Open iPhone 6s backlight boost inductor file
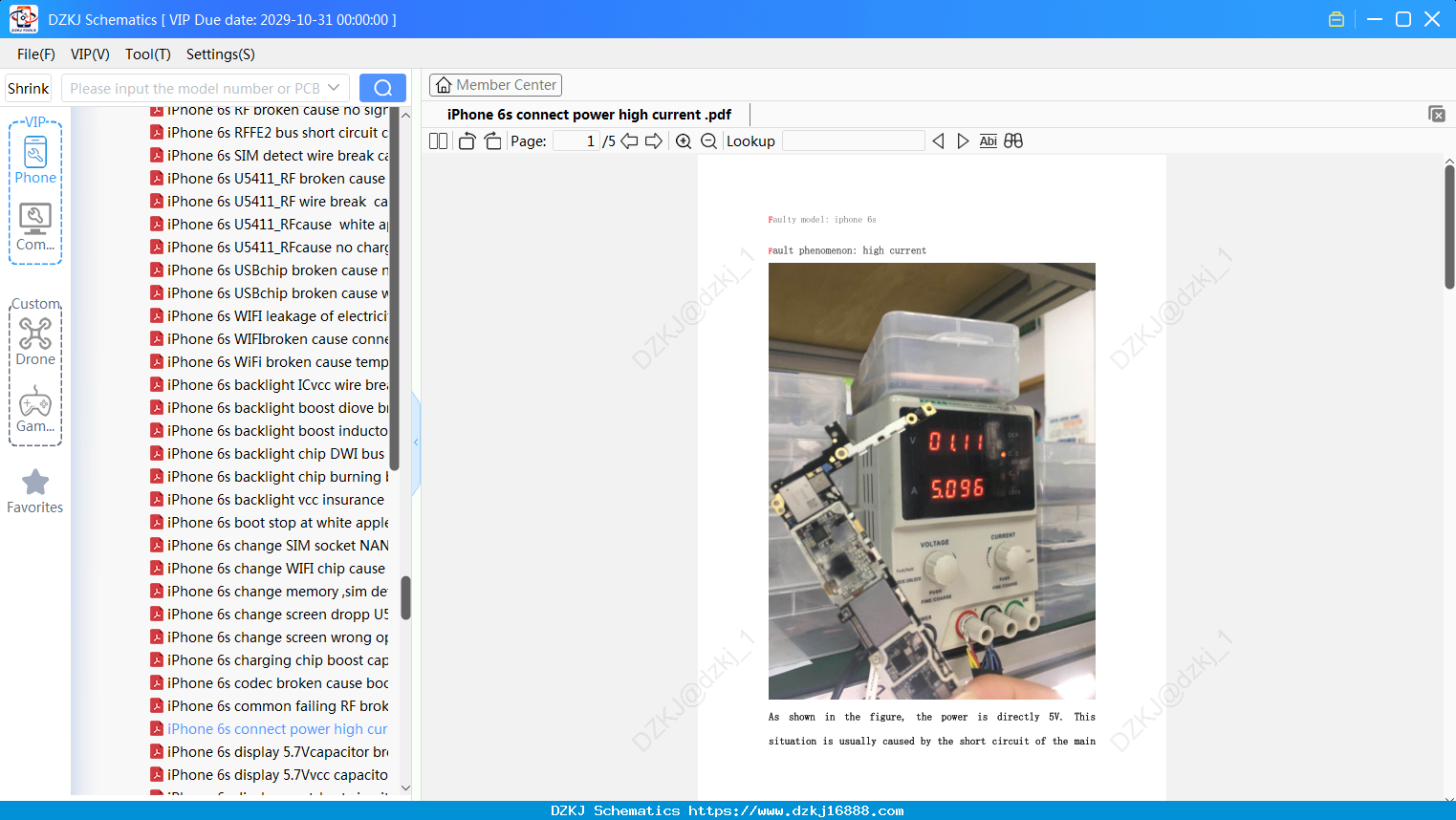Screen dimensions: 1456x820 point(277,431)
